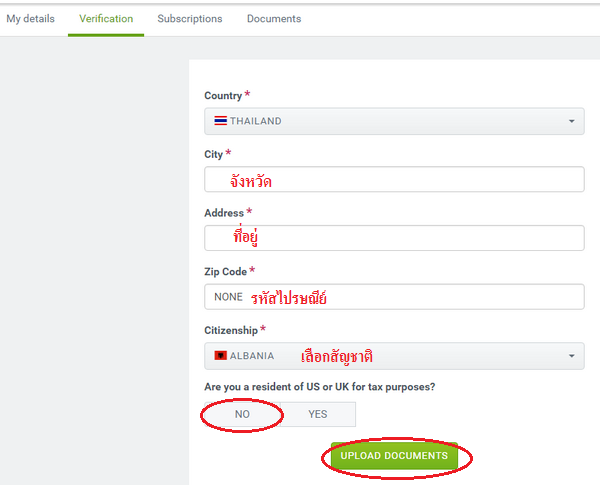600x485 pixels.
Task: Choose NO for US/UK tax residency
Action: coord(242,414)
